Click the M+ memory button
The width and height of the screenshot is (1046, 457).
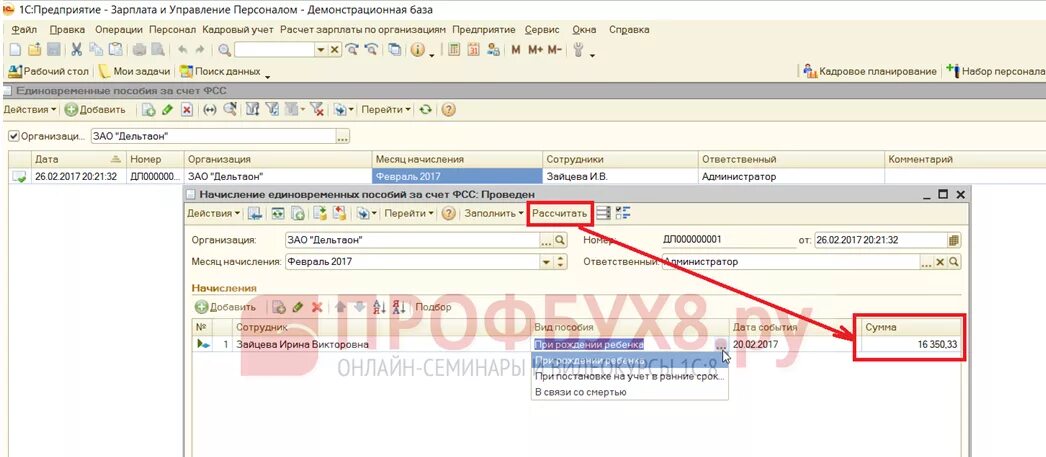(x=535, y=50)
